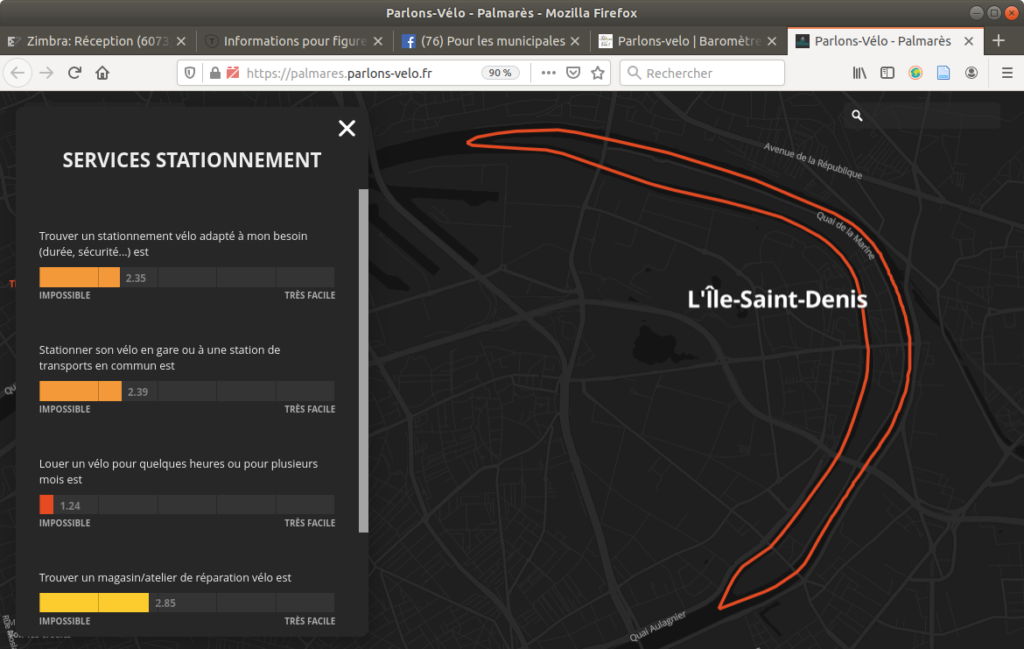Click the Avenue de la République street label

point(813,161)
